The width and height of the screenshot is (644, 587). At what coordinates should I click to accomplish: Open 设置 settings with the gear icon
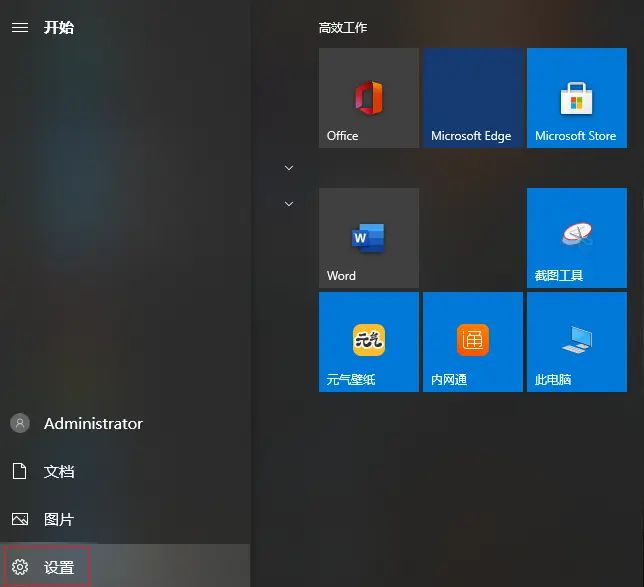tap(125, 567)
